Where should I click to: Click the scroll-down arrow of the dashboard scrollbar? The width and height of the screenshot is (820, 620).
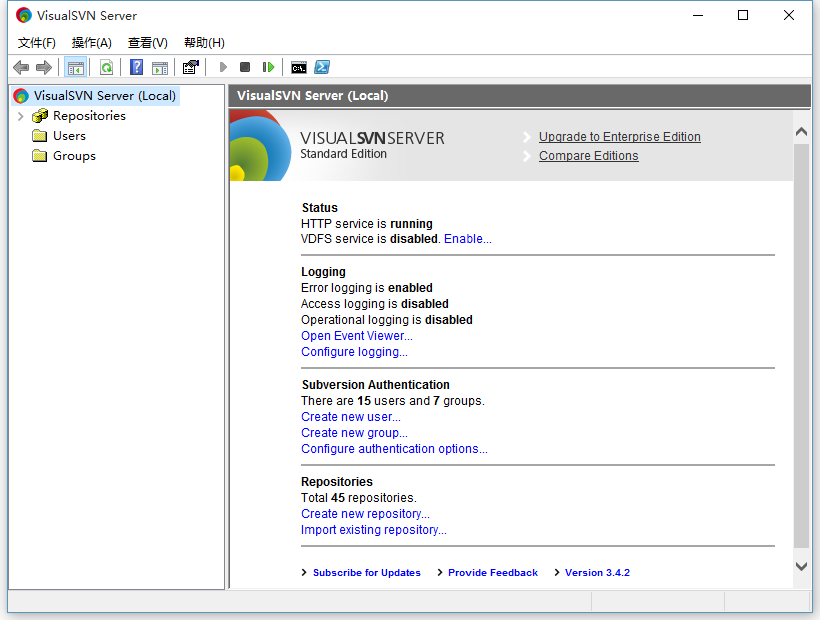801,566
